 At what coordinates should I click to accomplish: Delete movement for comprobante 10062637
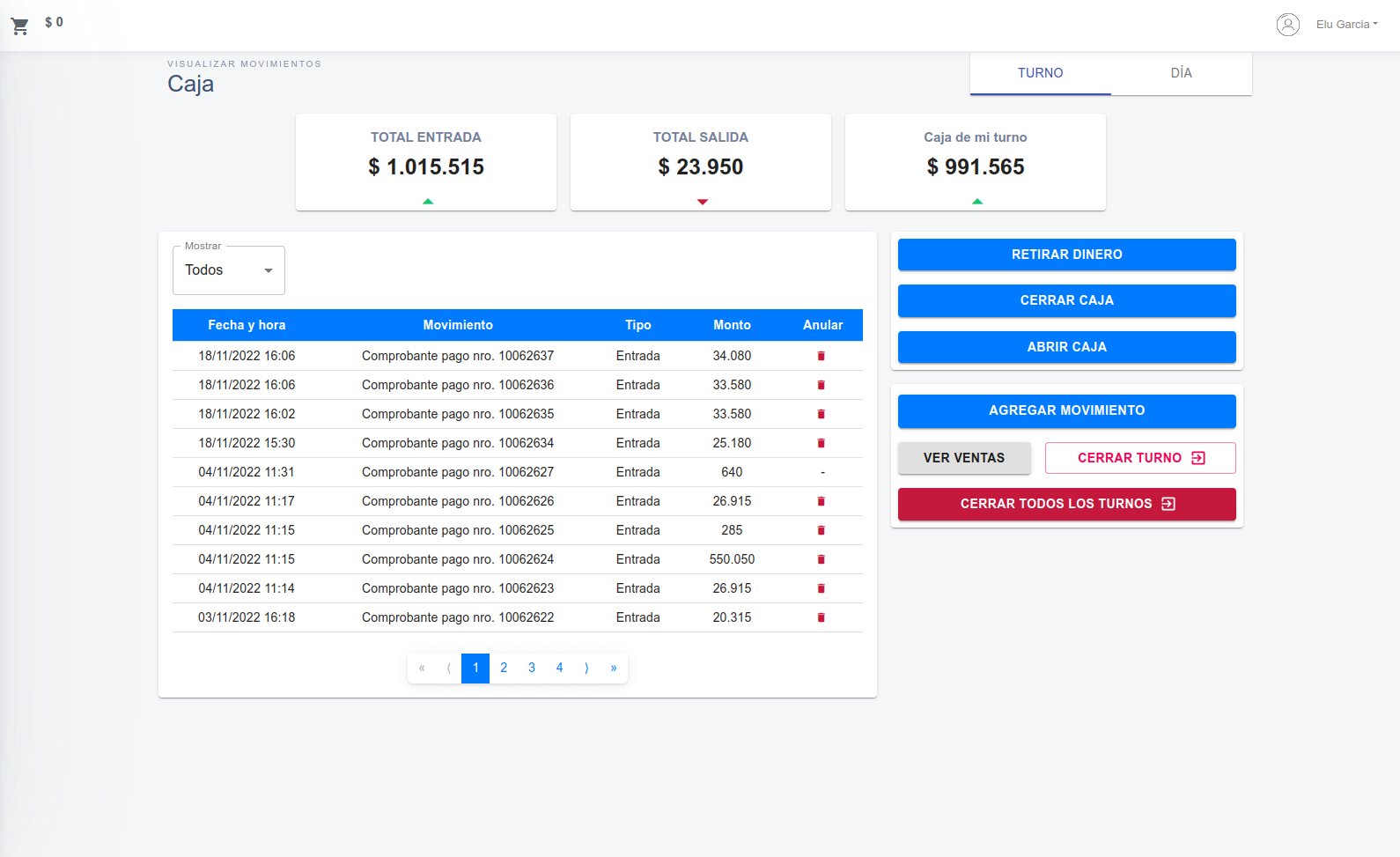(821, 356)
